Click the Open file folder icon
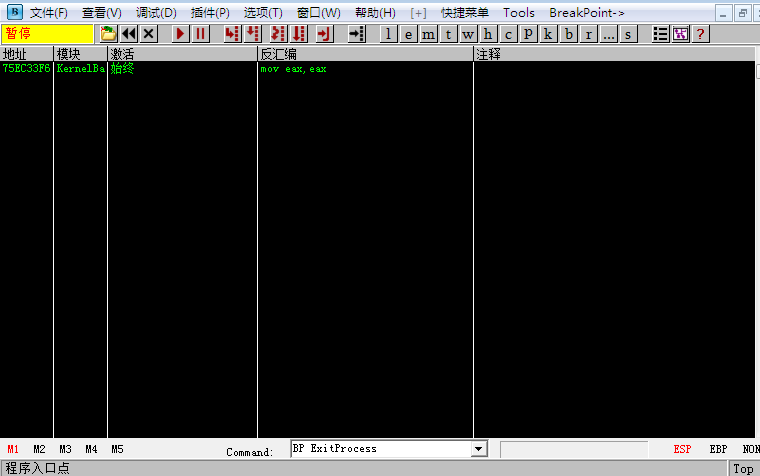The height and width of the screenshot is (476, 760). click(109, 34)
